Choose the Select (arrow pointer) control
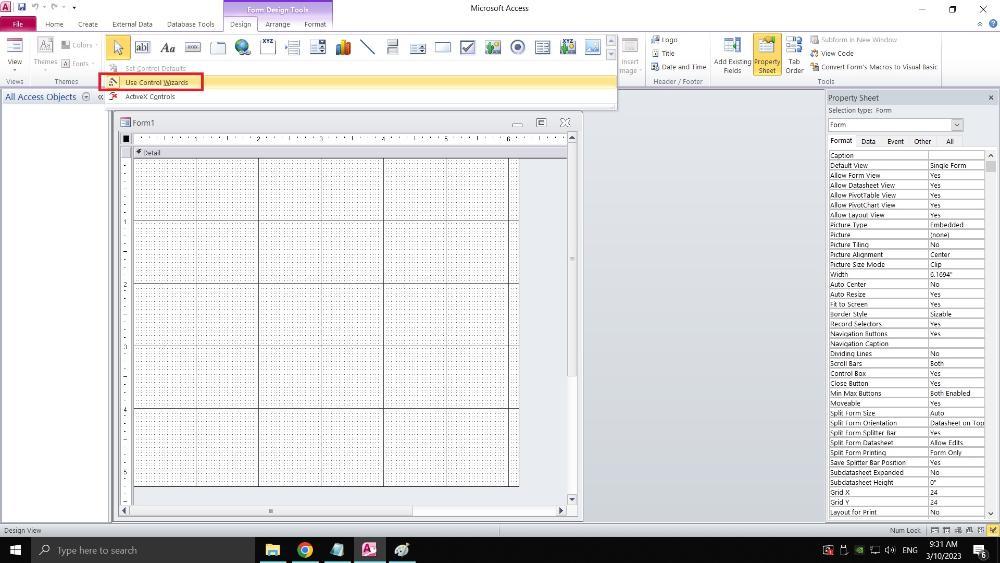Screen dimensions: 1000x563 [x=118, y=47]
